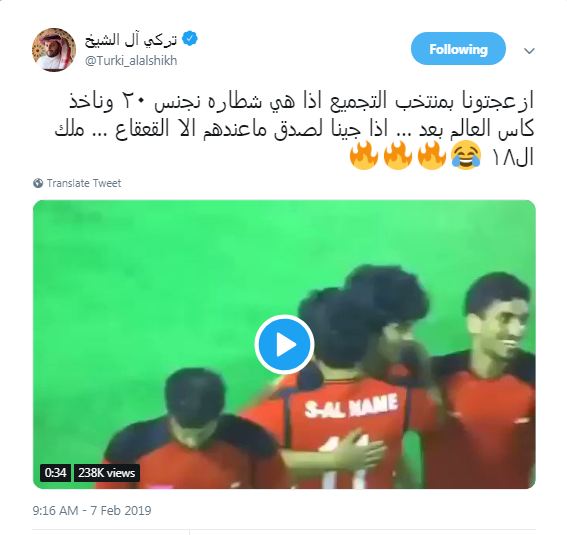The image size is (567, 535).
Task: Open the 9:16 AM - 7 Feb 2019 timestamp
Action: [x=92, y=510]
